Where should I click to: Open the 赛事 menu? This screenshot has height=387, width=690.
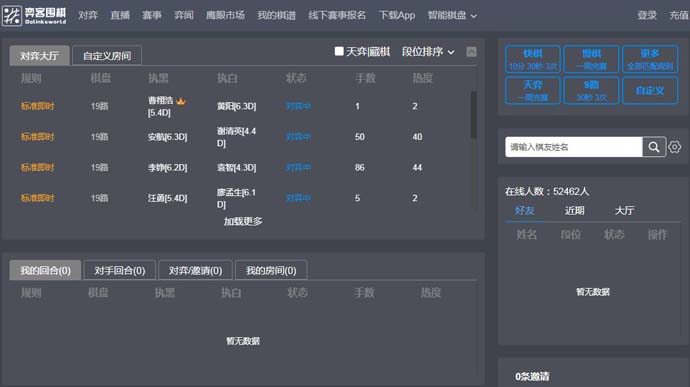point(152,15)
